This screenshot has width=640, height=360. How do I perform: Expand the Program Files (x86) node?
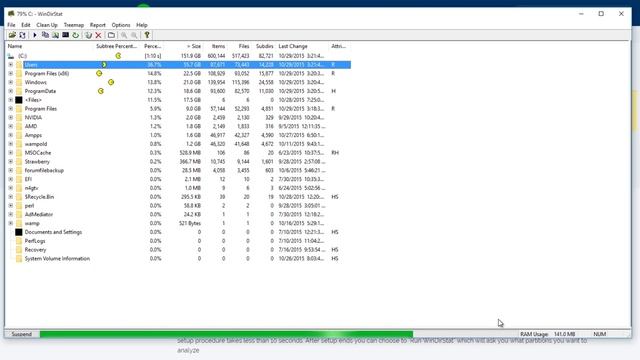tap(11, 73)
